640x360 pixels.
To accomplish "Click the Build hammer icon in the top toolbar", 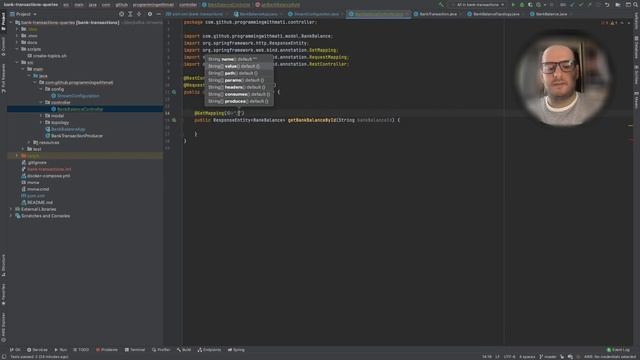I will click(x=441, y=4).
